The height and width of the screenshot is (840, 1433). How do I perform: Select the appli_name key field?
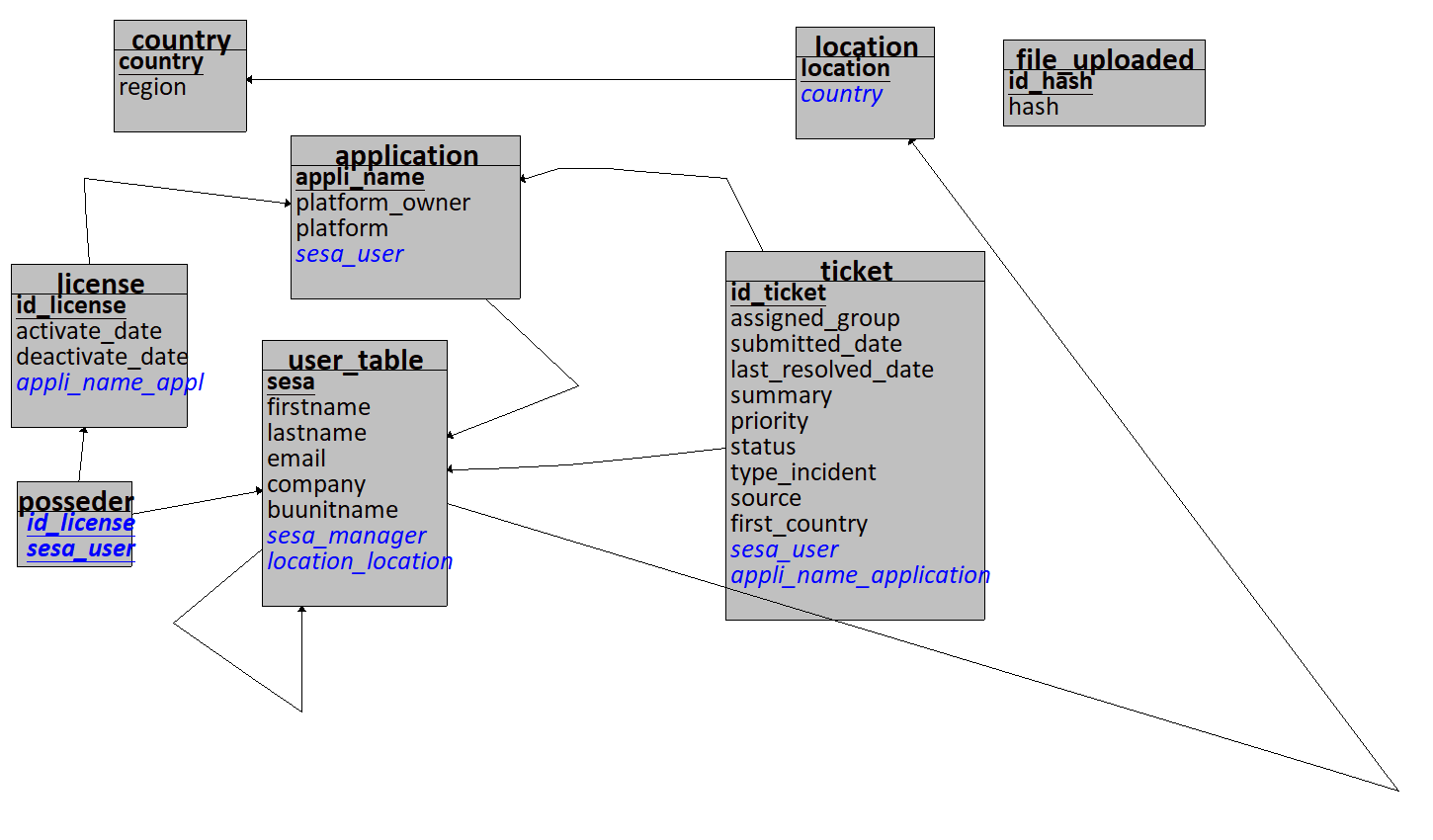(360, 178)
